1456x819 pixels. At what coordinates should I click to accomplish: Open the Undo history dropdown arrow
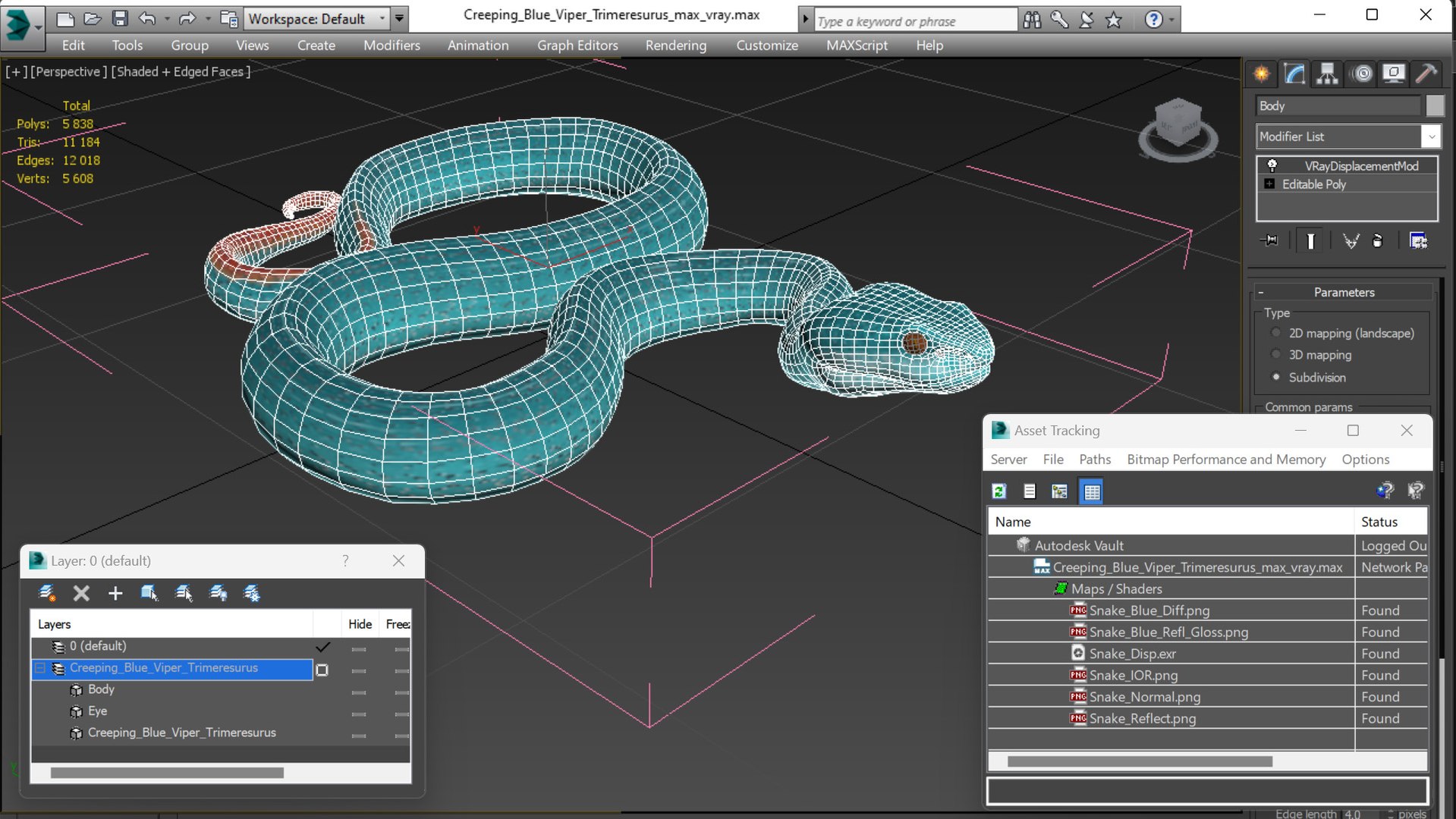(167, 19)
